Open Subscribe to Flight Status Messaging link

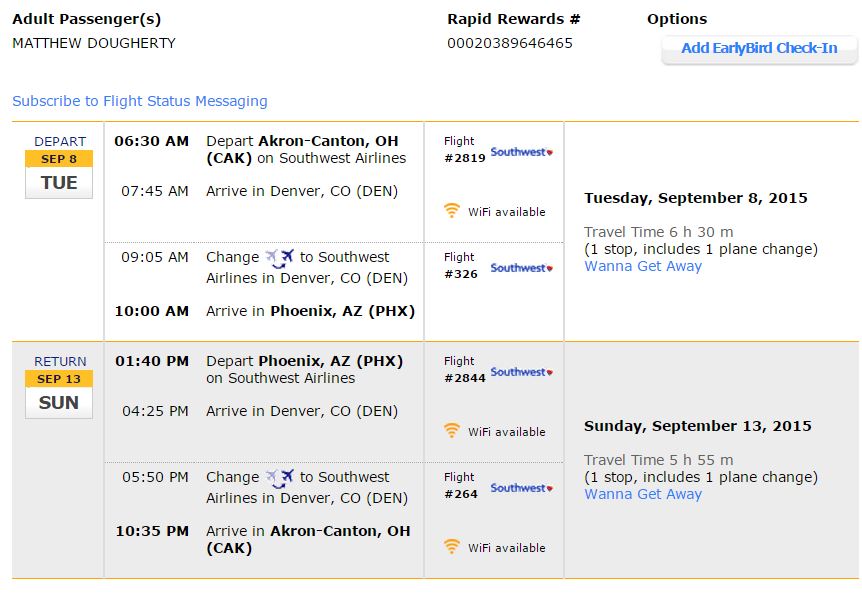(140, 101)
